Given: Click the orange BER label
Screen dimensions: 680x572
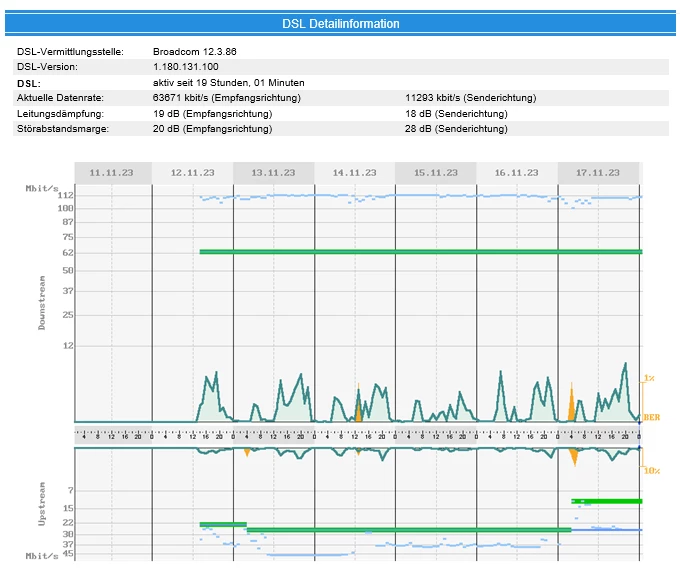Looking at the screenshot, I should coord(651,417).
